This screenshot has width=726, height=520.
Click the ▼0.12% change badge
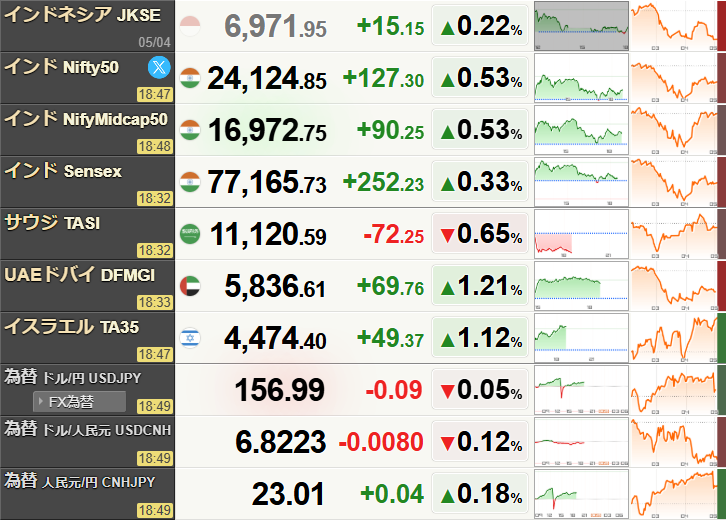pyautogui.click(x=480, y=442)
